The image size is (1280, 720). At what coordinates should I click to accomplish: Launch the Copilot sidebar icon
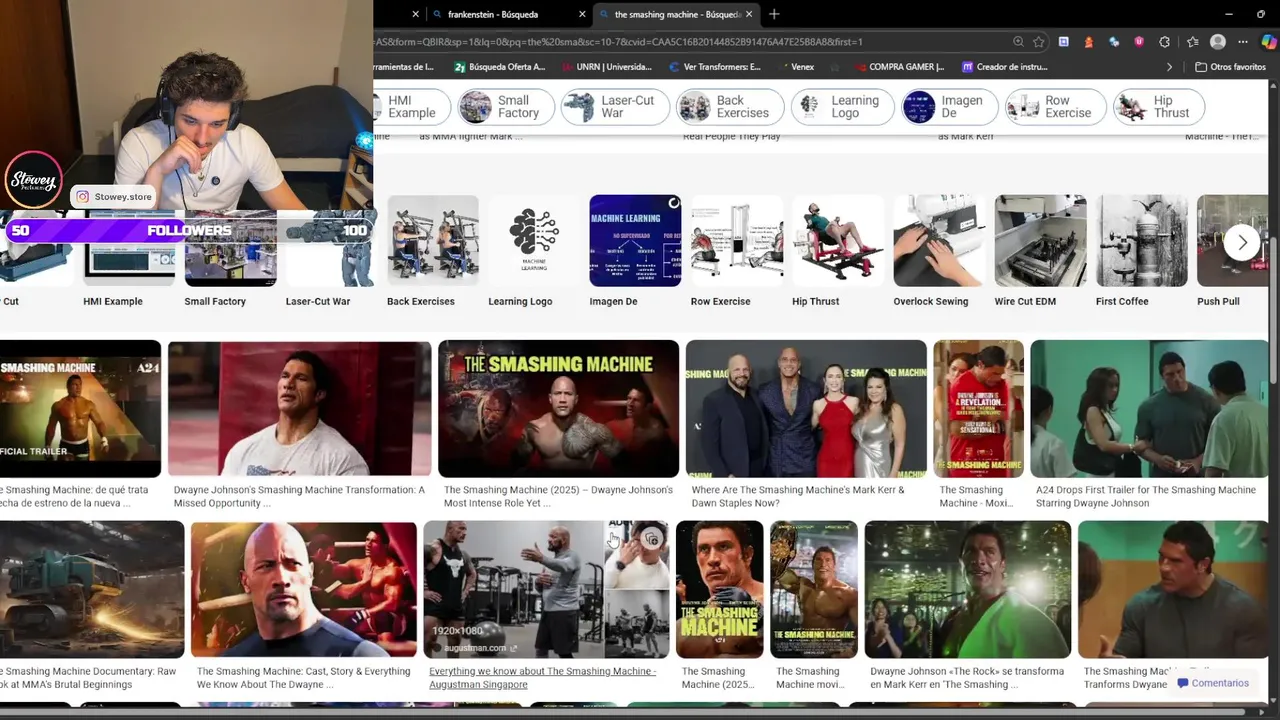pyautogui.click(x=1268, y=42)
